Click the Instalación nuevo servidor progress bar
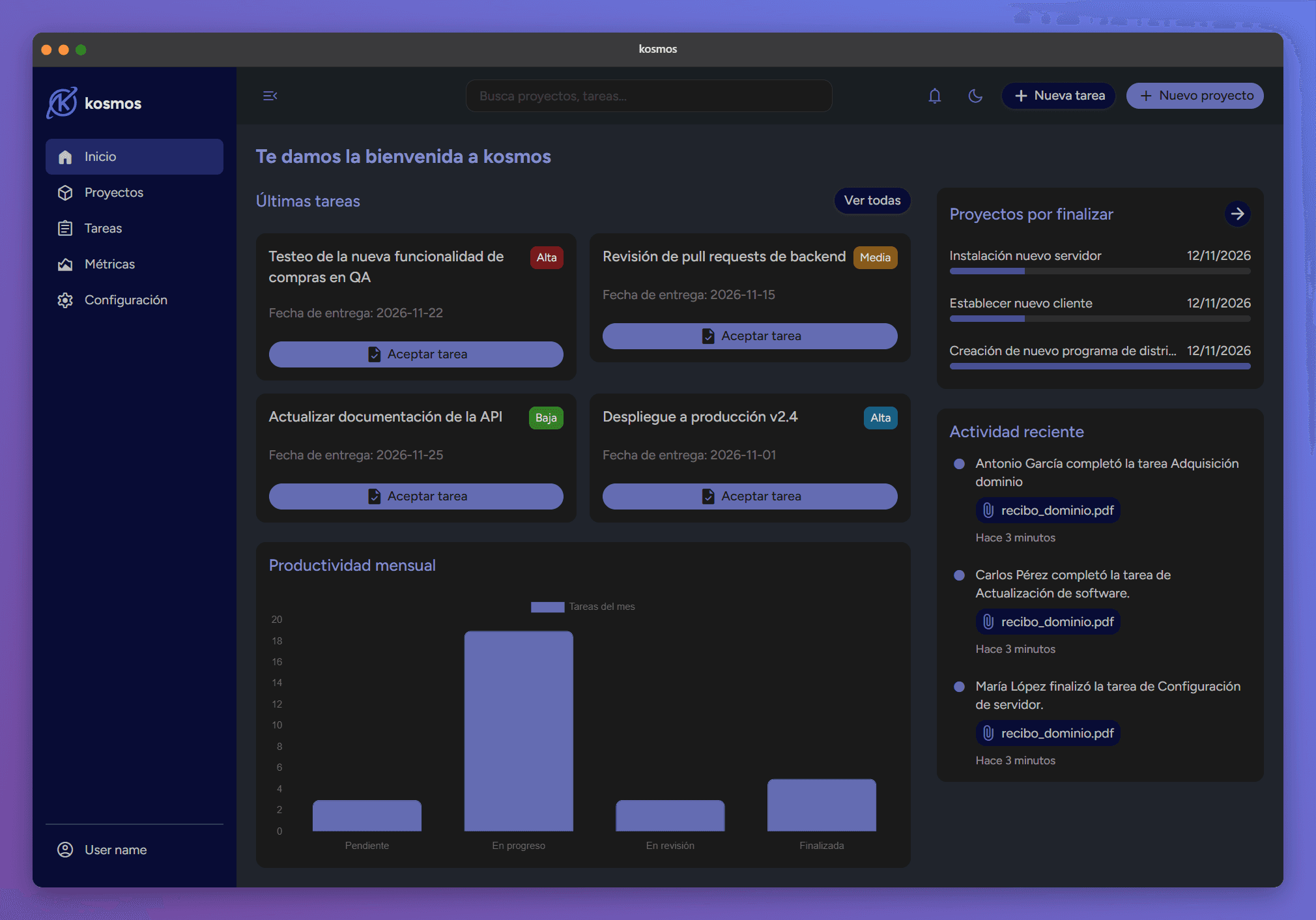 point(1100,271)
